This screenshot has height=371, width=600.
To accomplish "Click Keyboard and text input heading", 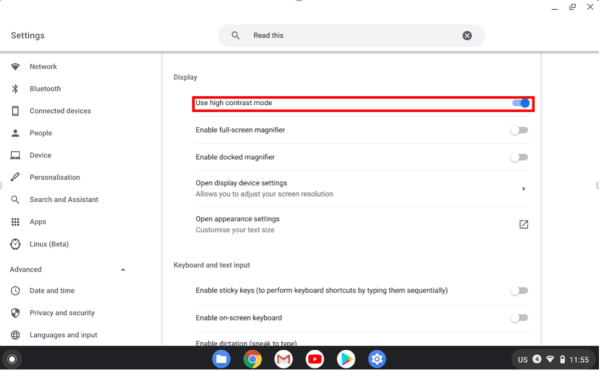I will pos(212,265).
